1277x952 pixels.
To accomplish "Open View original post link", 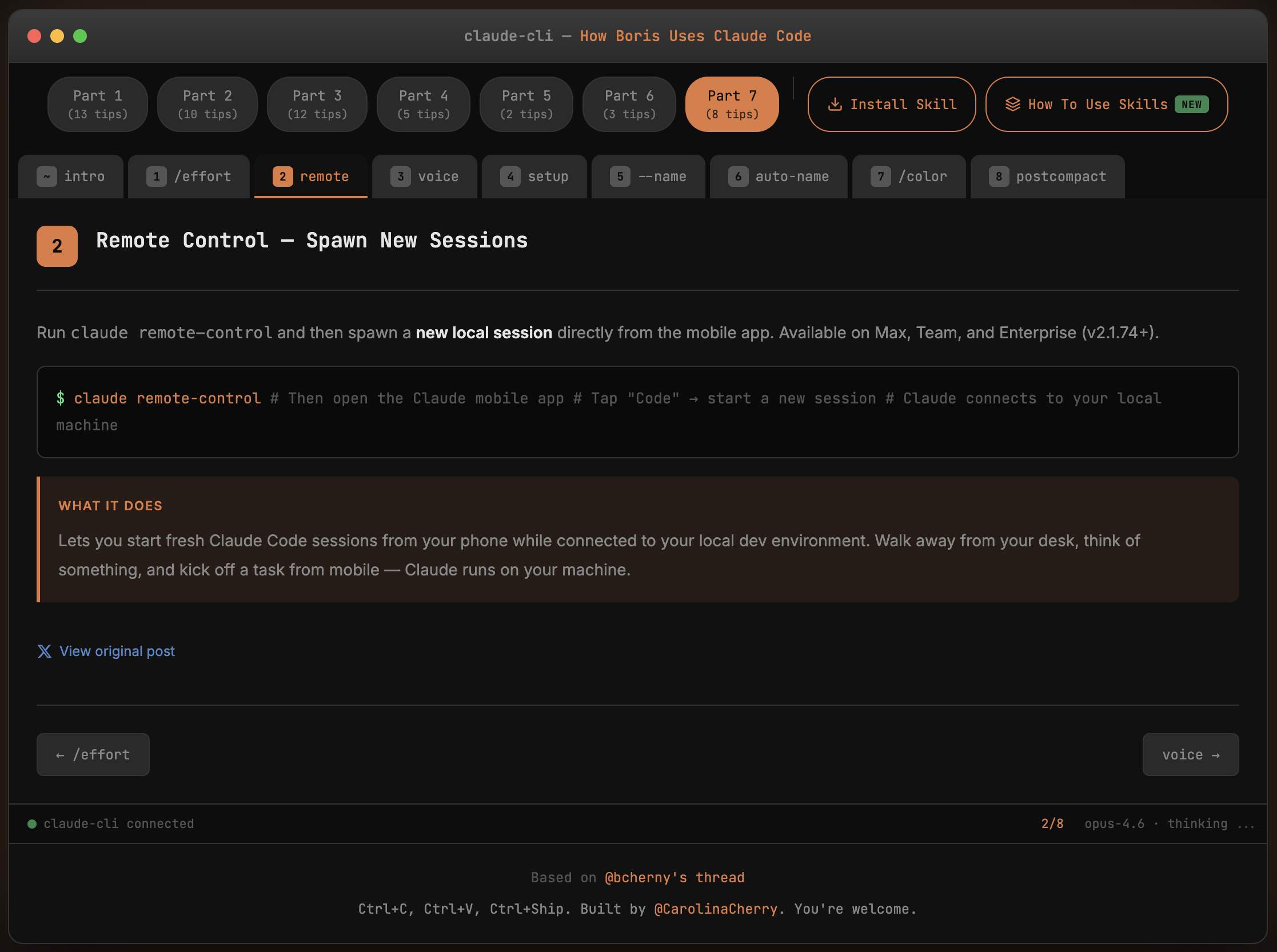I will (117, 651).
